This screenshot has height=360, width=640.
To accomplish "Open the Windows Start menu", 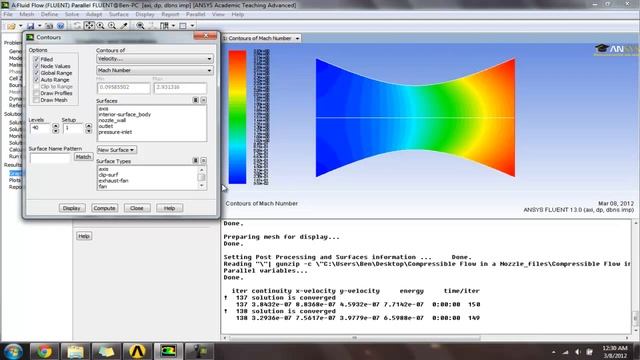I will coord(13,351).
